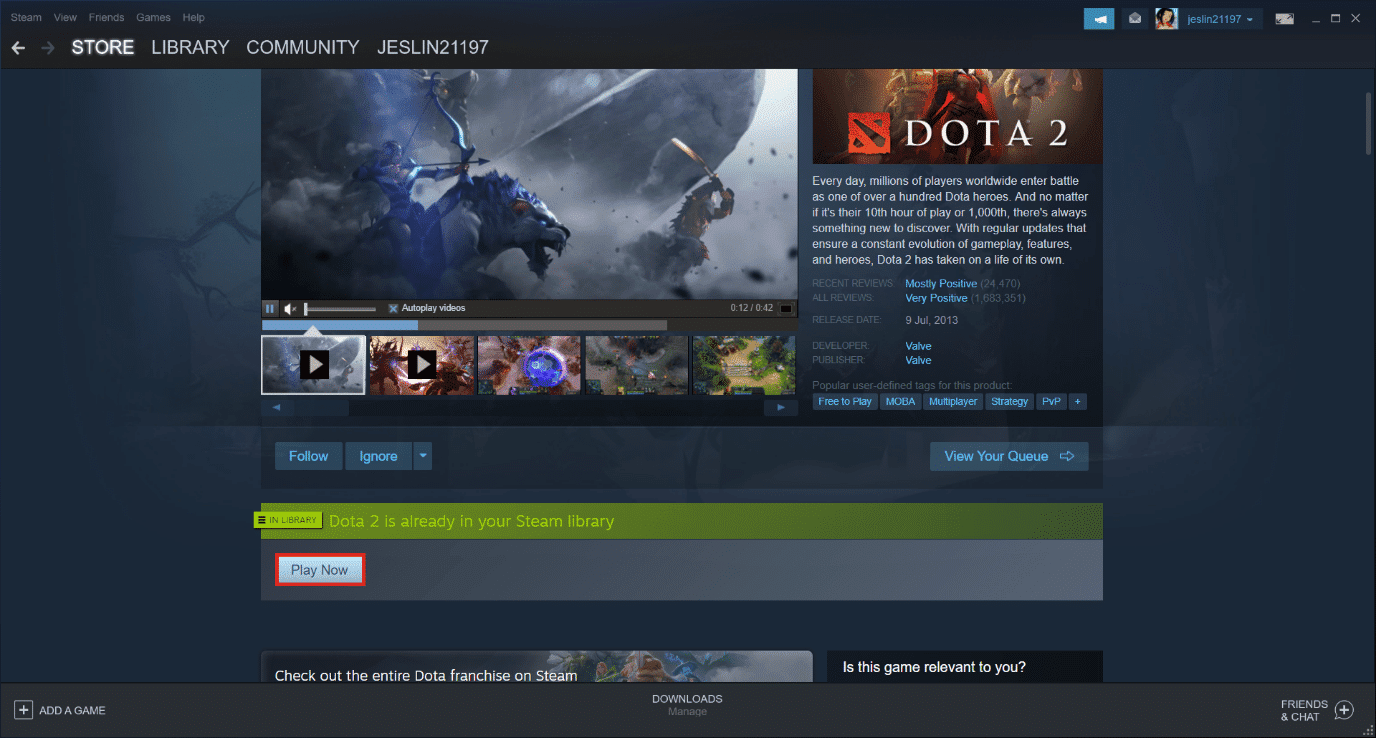1376x738 pixels.
Task: Click the Ignore button
Action: click(378, 456)
